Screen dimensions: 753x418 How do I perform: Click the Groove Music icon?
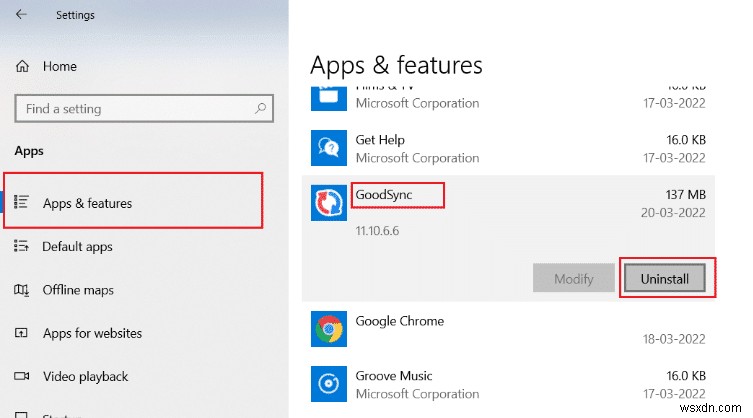coord(328,384)
